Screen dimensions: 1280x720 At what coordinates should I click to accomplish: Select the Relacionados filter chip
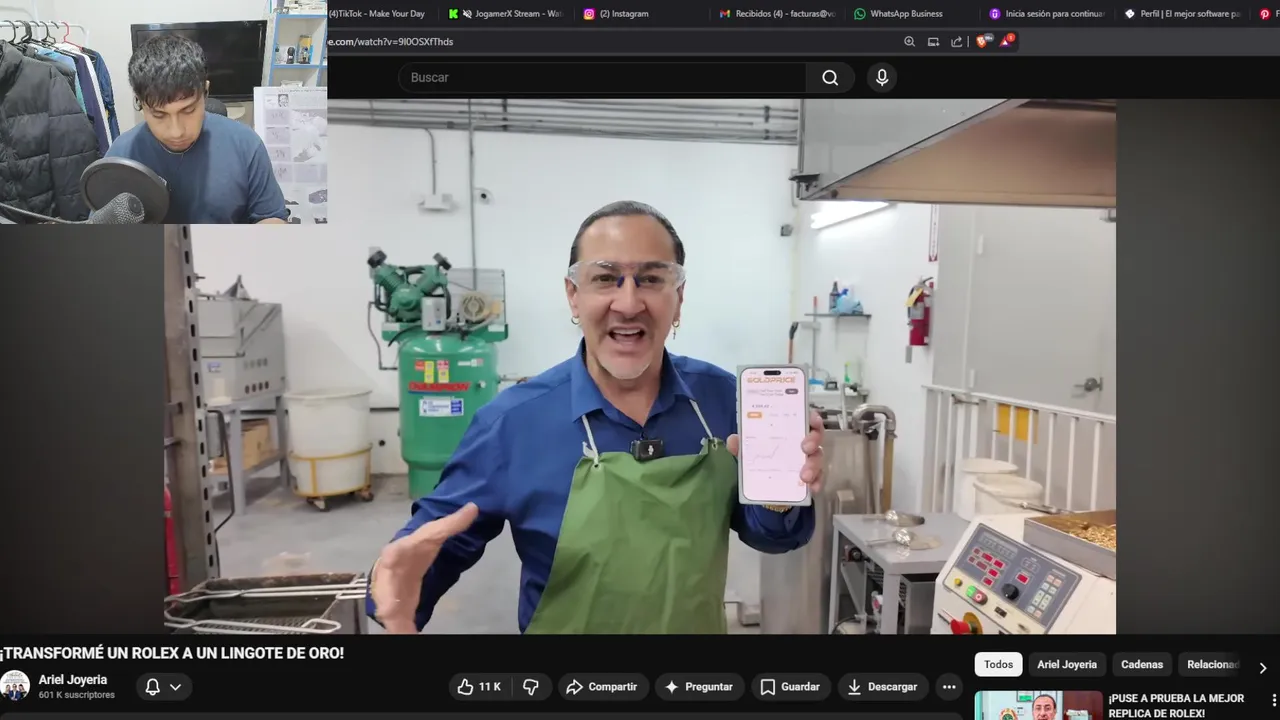click(1212, 664)
